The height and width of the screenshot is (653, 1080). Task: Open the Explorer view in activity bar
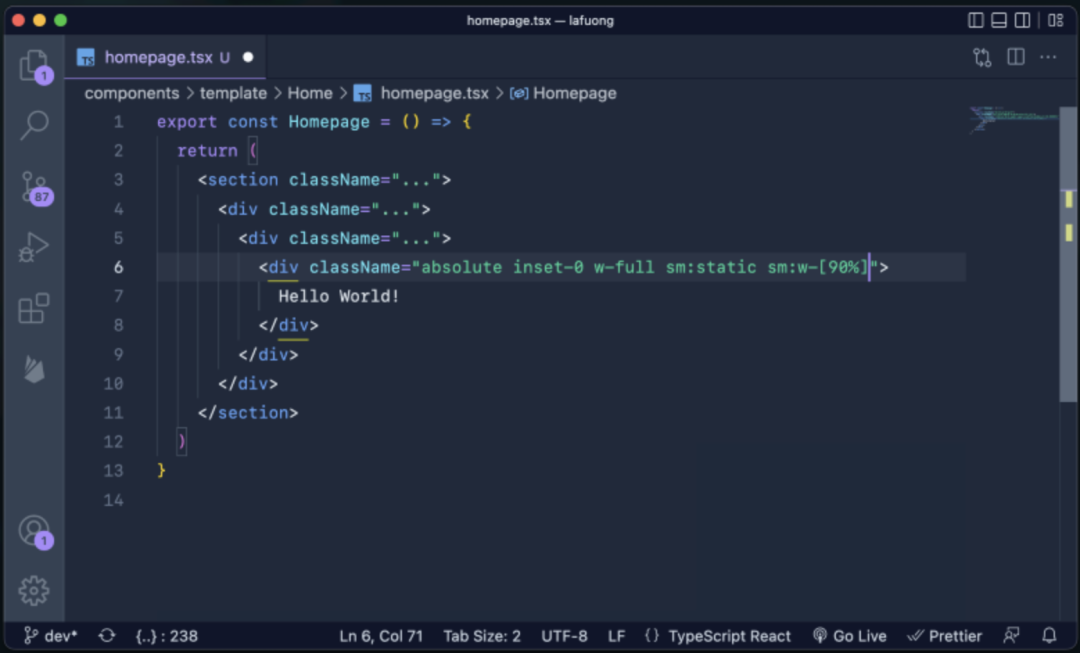34,66
